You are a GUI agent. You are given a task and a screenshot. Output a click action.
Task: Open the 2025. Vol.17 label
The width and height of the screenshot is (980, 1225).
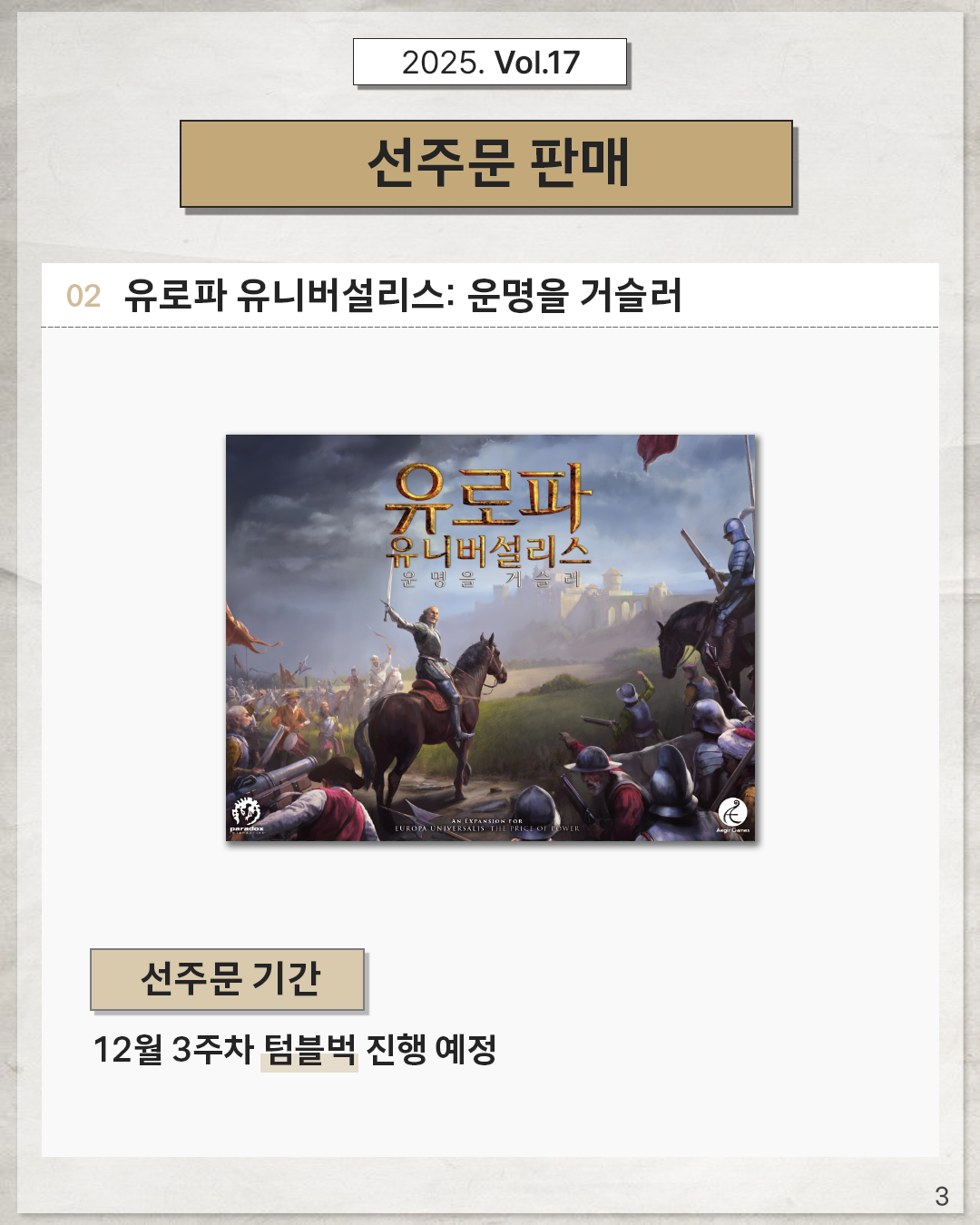490,62
